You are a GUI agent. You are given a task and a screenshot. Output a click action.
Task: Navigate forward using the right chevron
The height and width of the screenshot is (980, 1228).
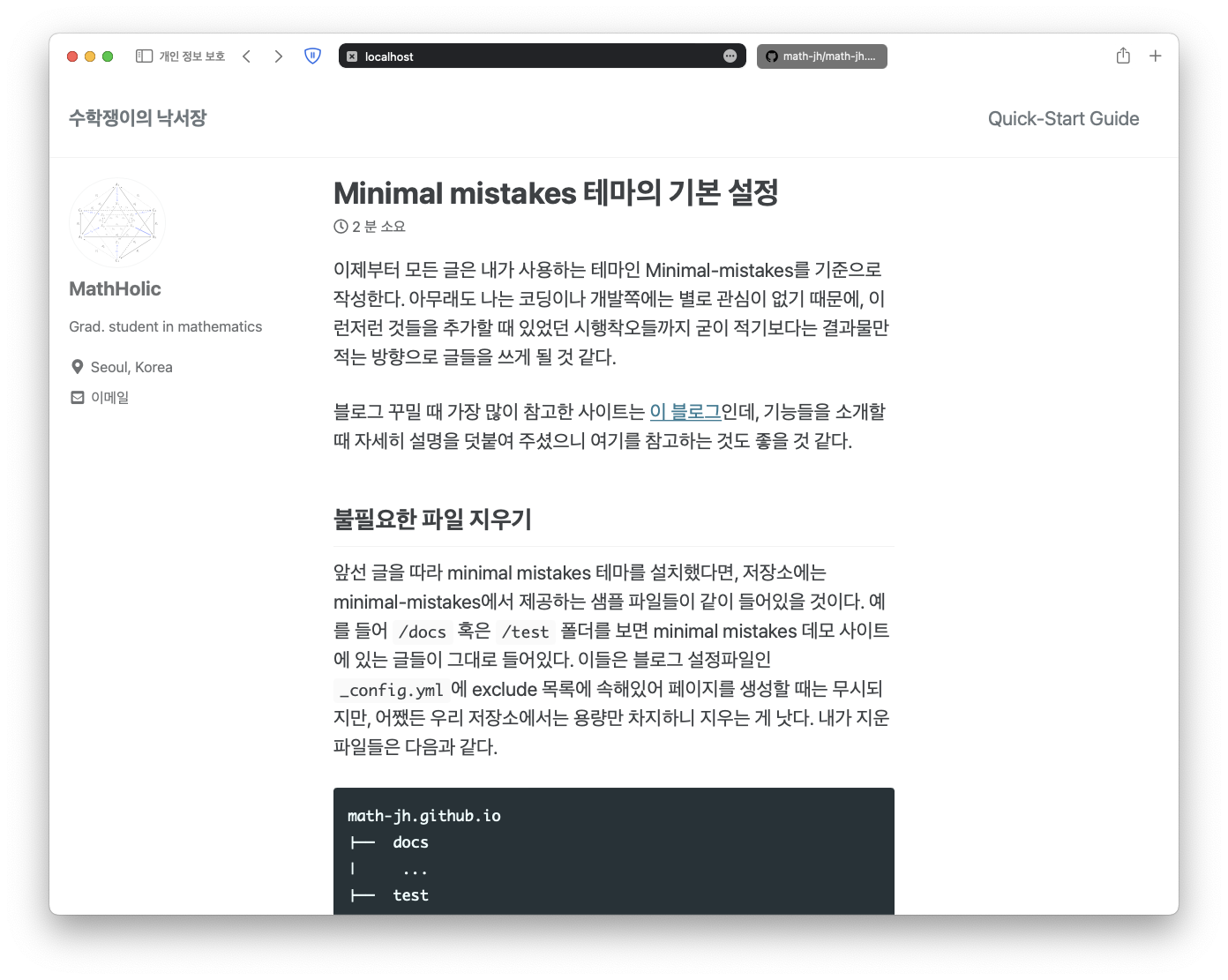point(278,56)
